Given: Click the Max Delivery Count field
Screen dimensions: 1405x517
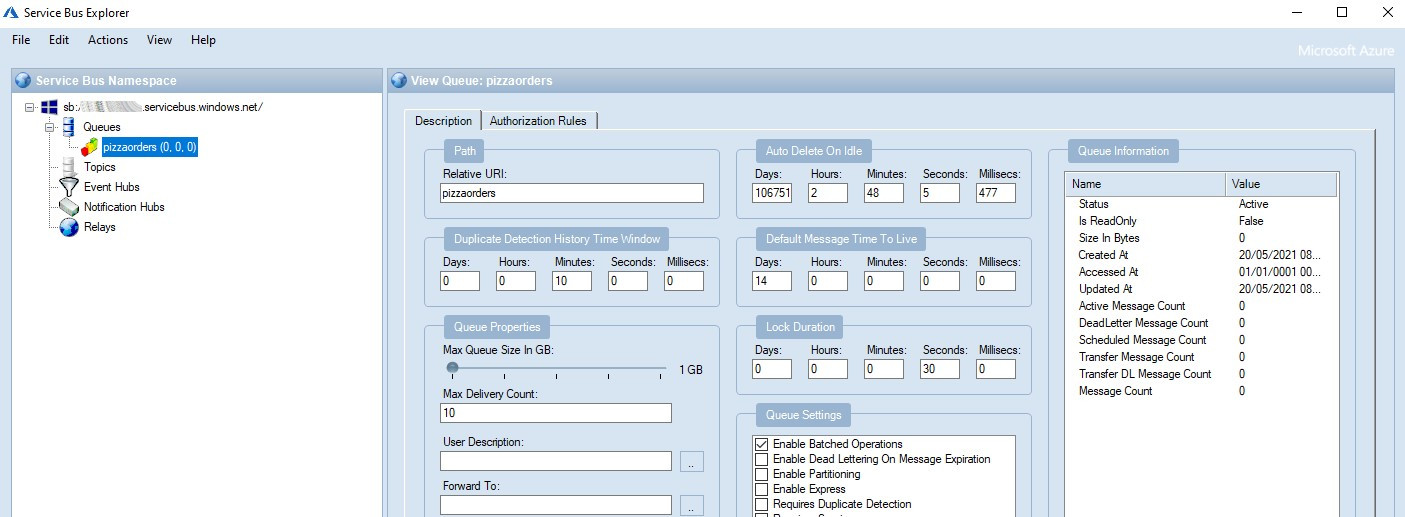Looking at the screenshot, I should 555,413.
